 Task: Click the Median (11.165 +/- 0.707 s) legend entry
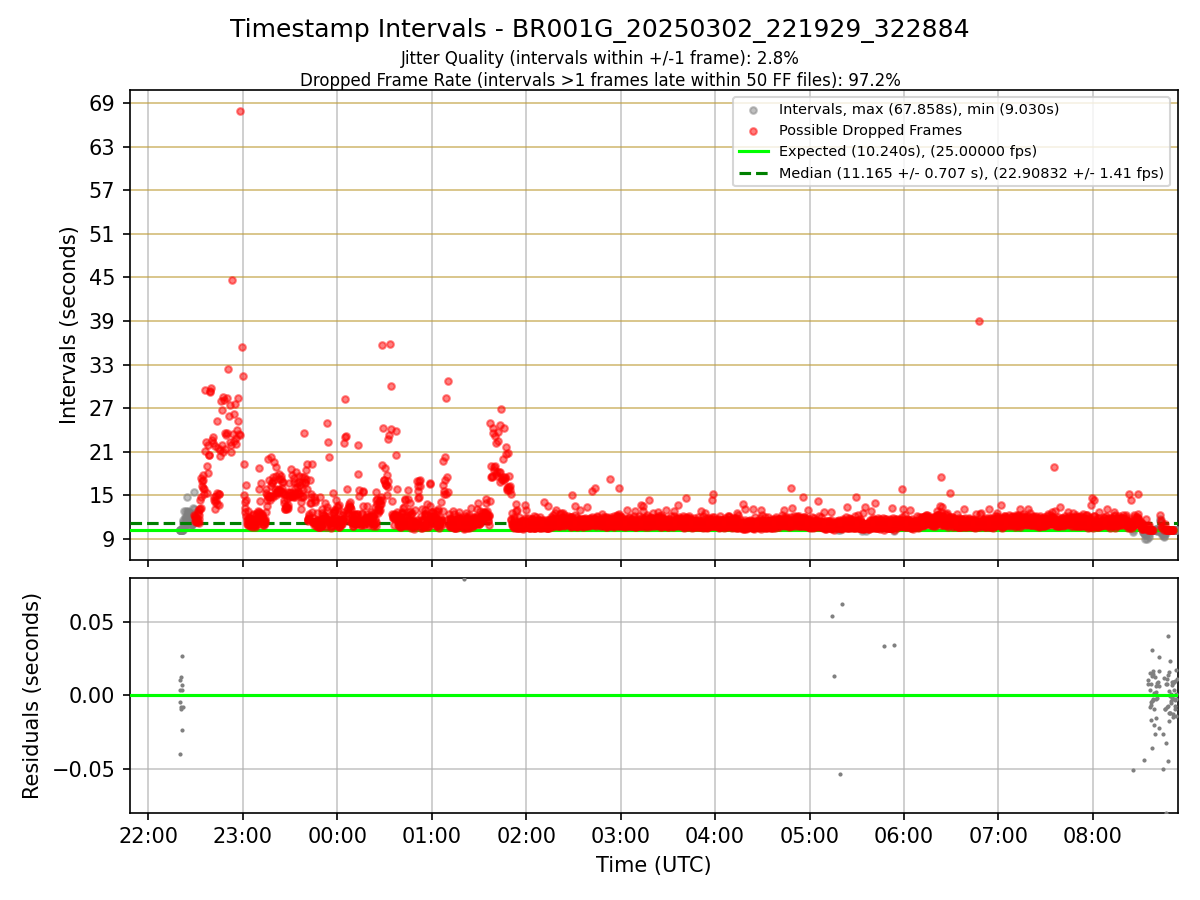(971, 173)
